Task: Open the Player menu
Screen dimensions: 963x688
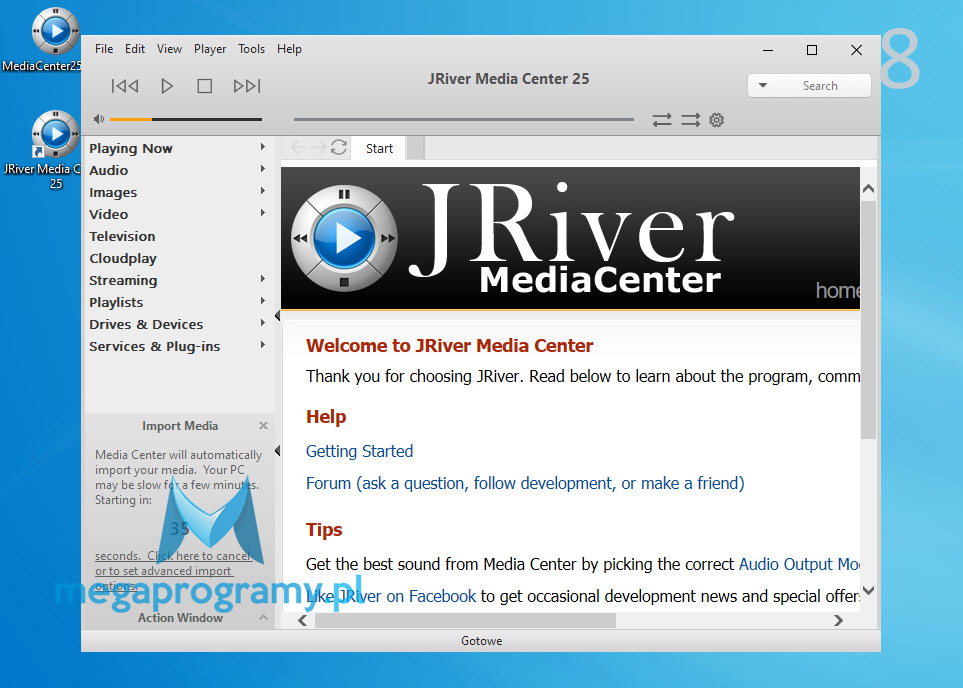Action: (x=210, y=49)
